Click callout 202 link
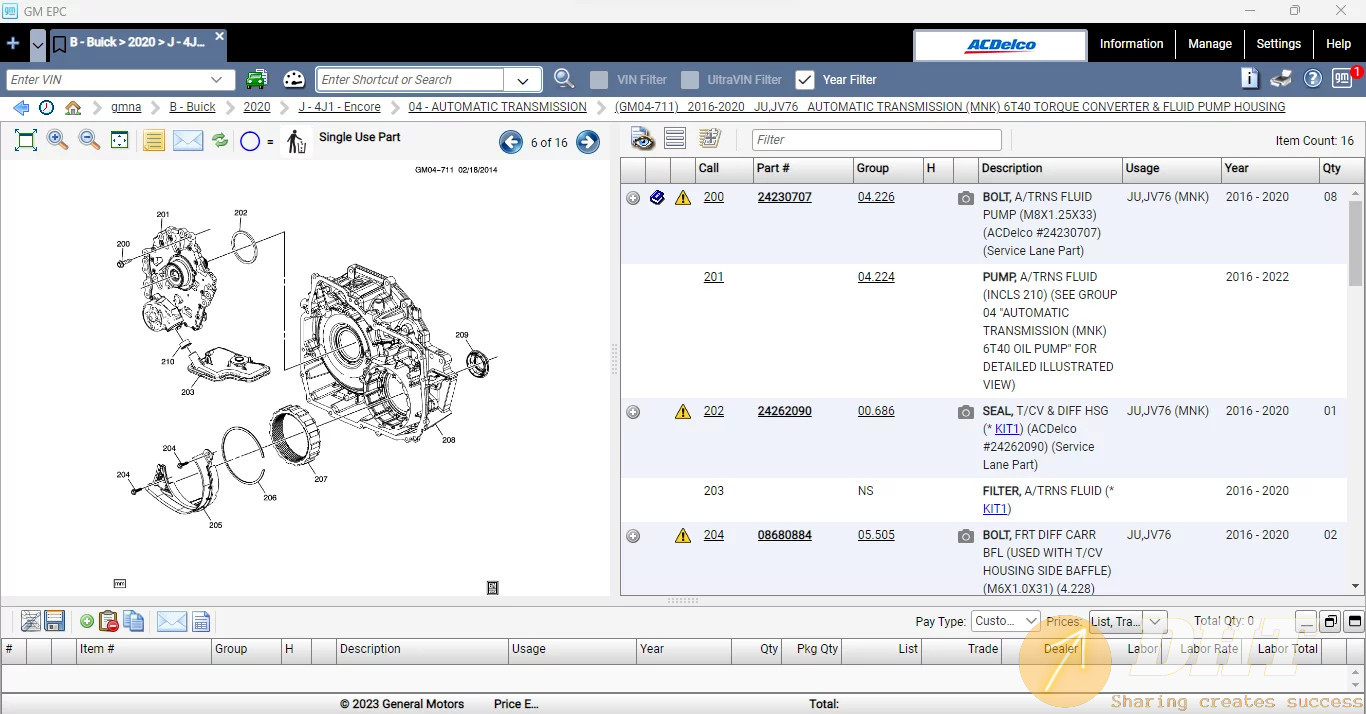The image size is (1366, 714). [713, 411]
